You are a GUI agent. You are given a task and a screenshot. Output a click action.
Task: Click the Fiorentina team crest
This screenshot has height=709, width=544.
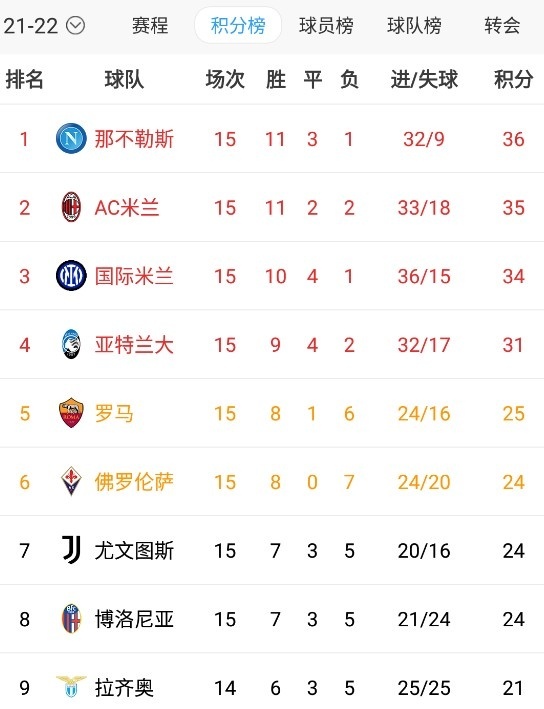pos(71,482)
